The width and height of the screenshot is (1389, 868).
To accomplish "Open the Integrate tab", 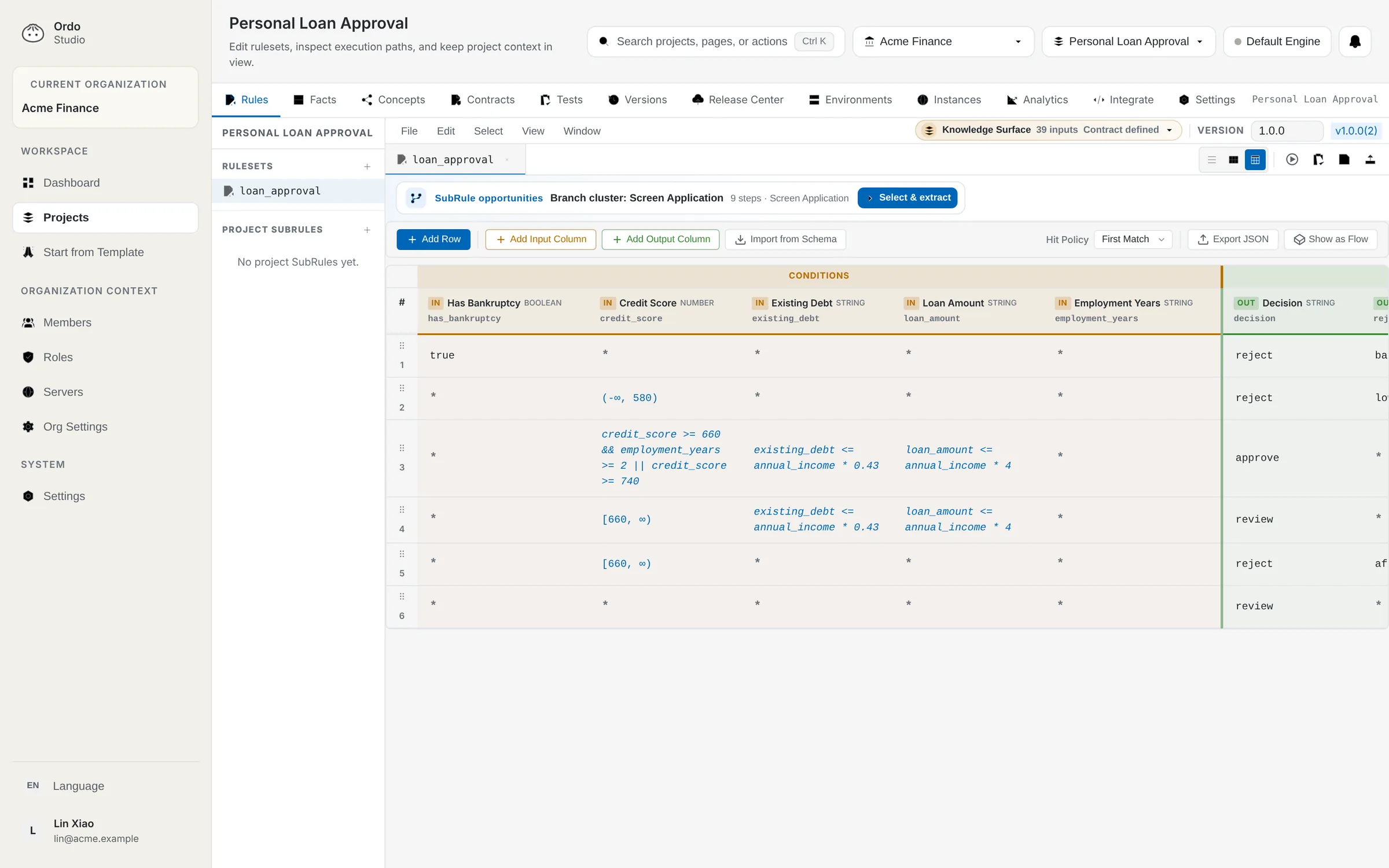I will (1123, 100).
